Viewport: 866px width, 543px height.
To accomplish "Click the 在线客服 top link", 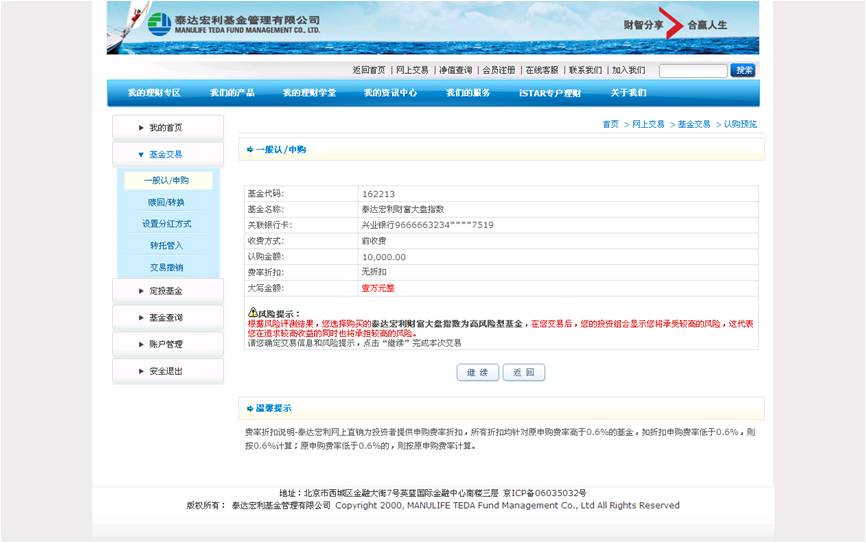I will click(x=542, y=70).
